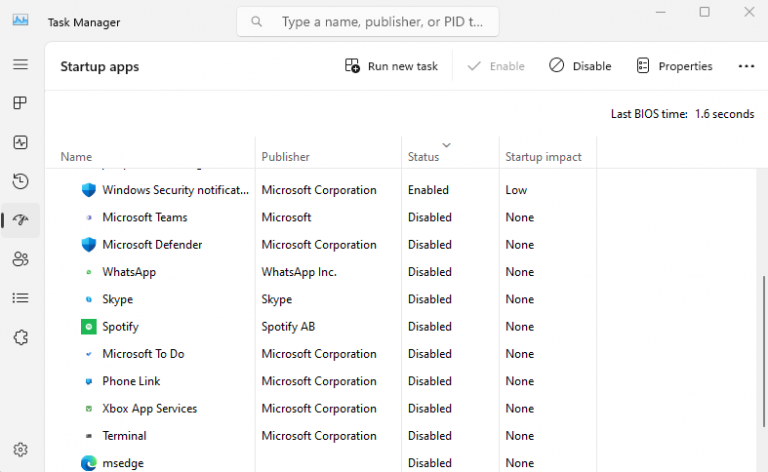
Task: Click the search magnifier icon
Action: tap(256, 22)
